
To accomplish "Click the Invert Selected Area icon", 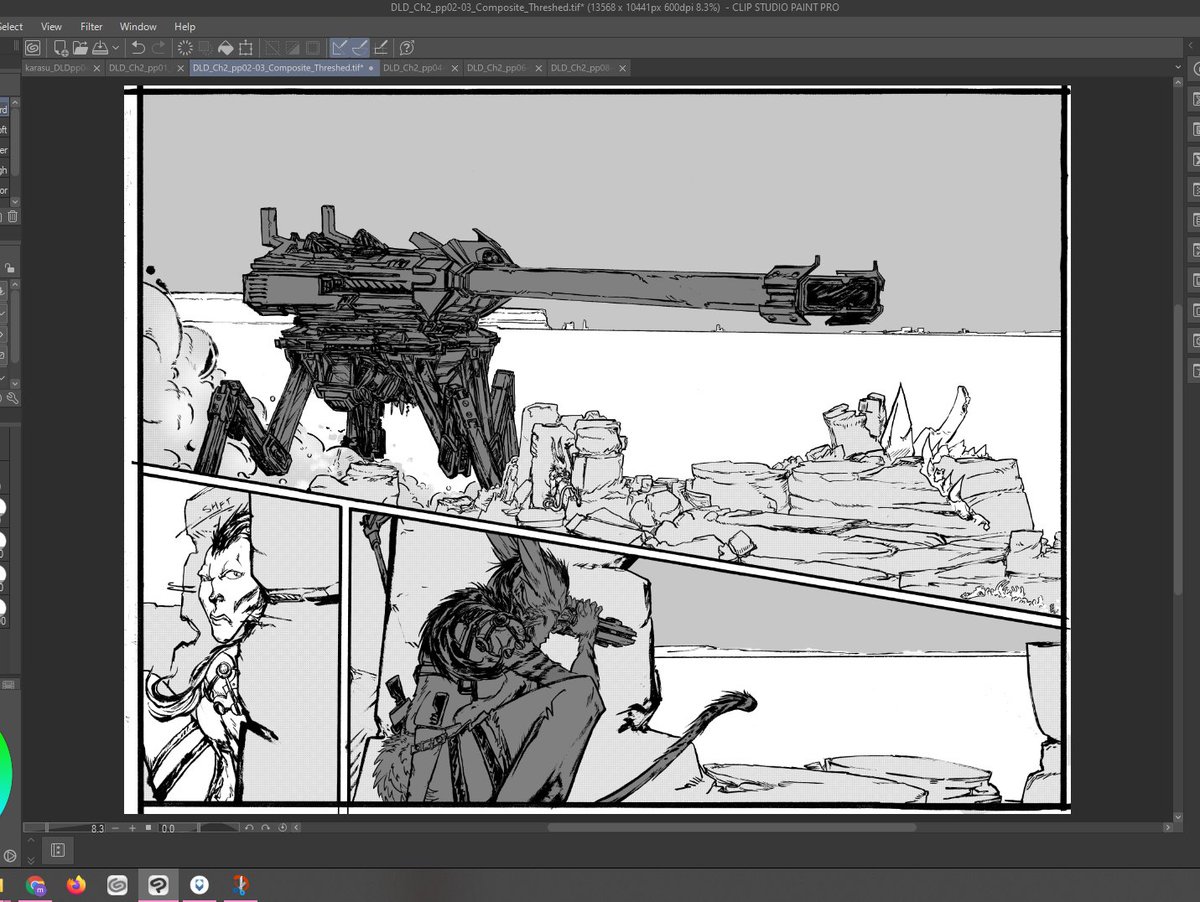I will (x=292, y=47).
